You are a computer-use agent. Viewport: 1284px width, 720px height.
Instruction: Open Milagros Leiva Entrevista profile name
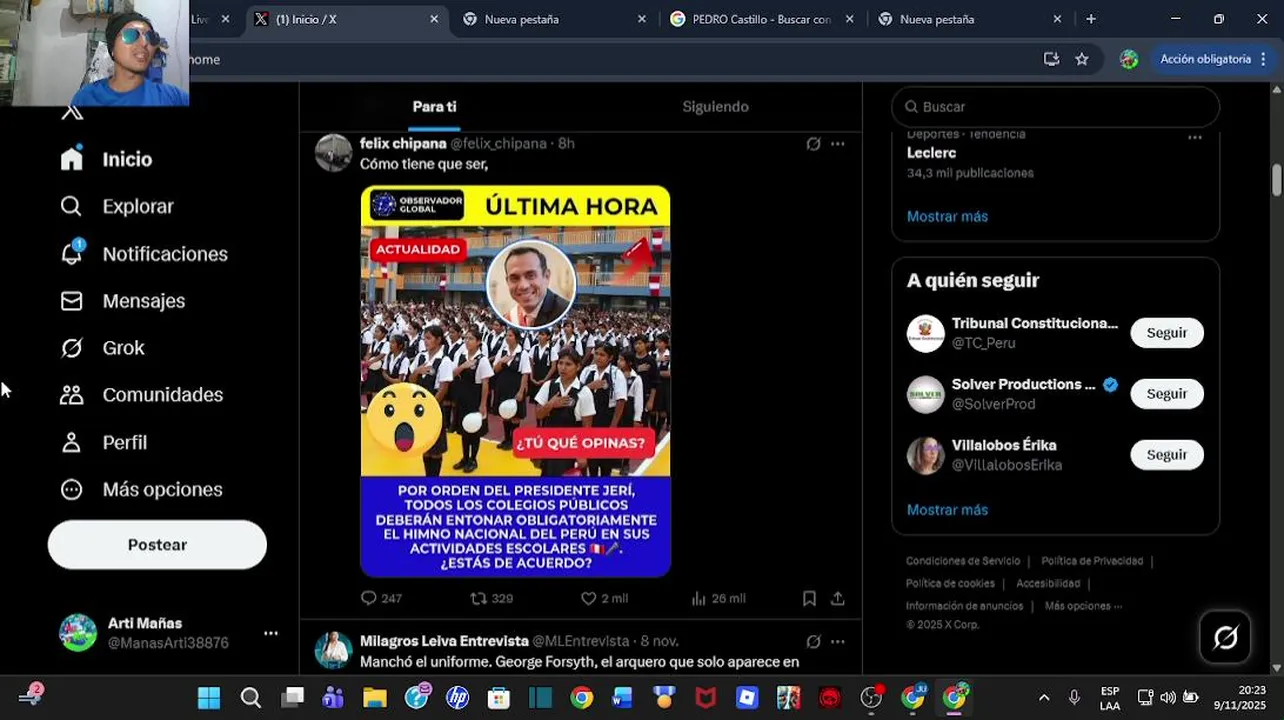point(444,641)
